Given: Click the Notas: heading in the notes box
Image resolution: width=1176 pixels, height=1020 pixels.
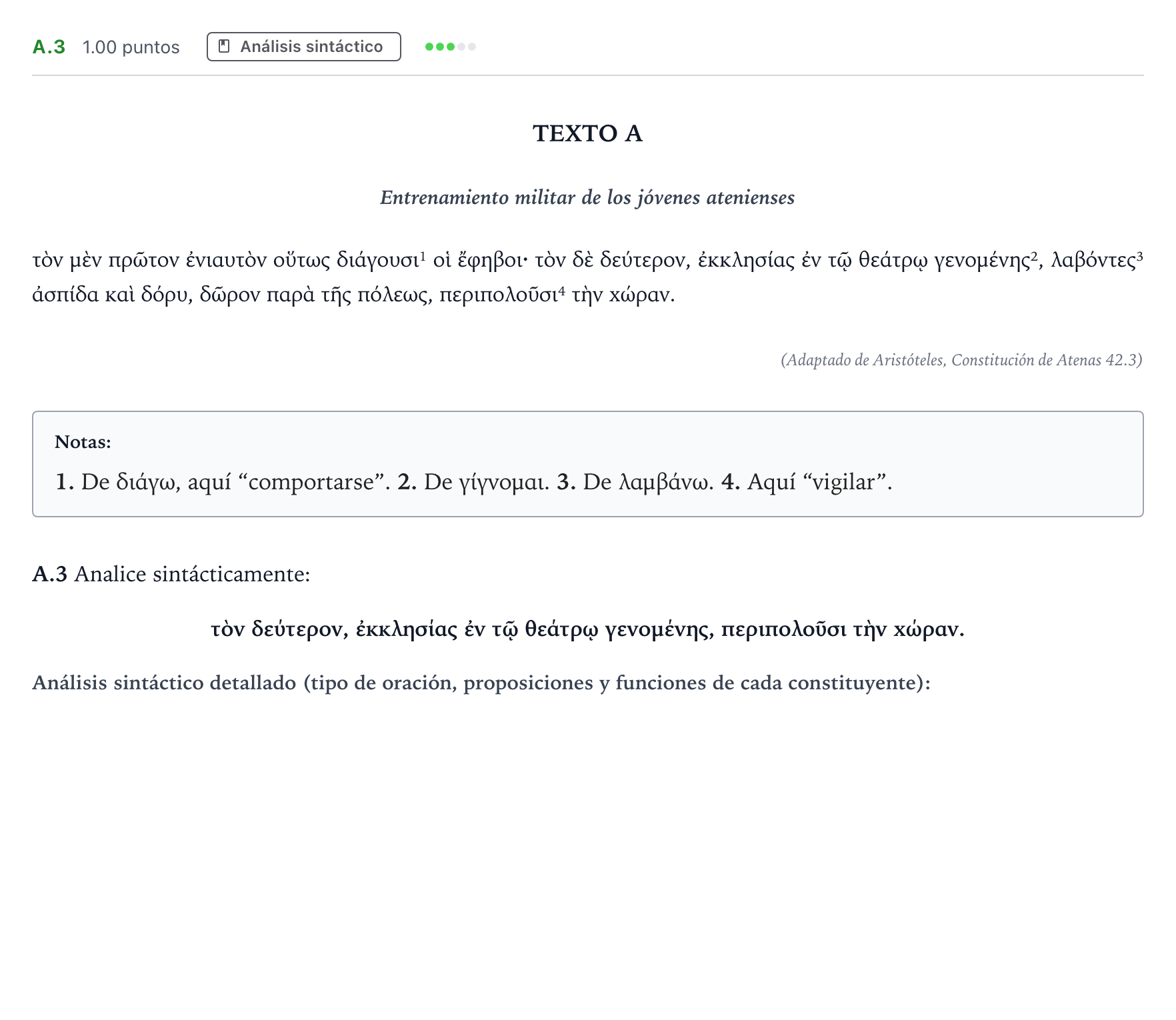Looking at the screenshot, I should tap(83, 442).
